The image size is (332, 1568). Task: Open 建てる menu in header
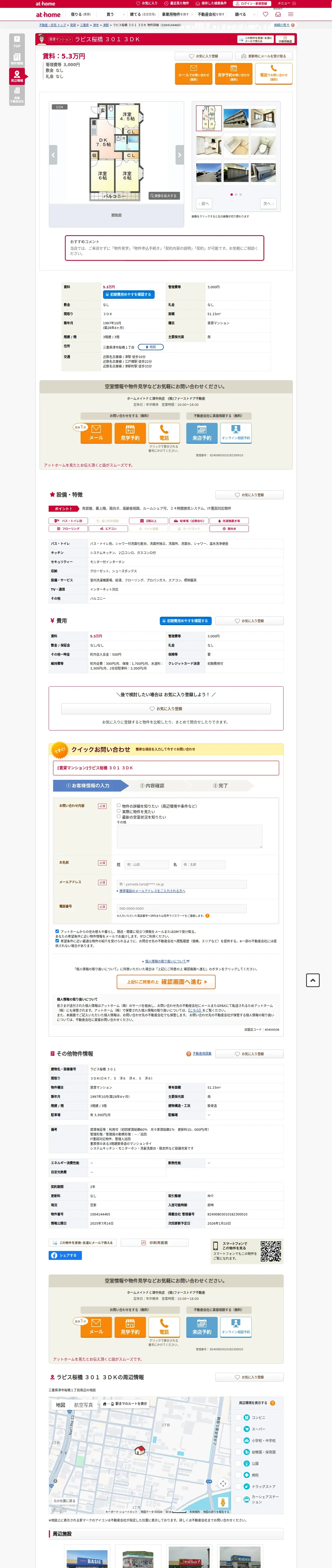click(x=143, y=14)
